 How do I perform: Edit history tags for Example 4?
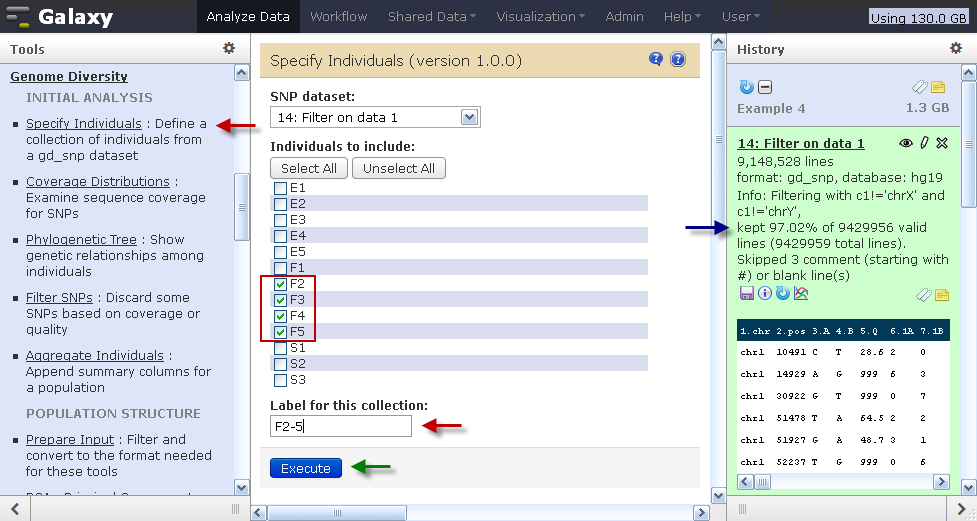(x=920, y=87)
